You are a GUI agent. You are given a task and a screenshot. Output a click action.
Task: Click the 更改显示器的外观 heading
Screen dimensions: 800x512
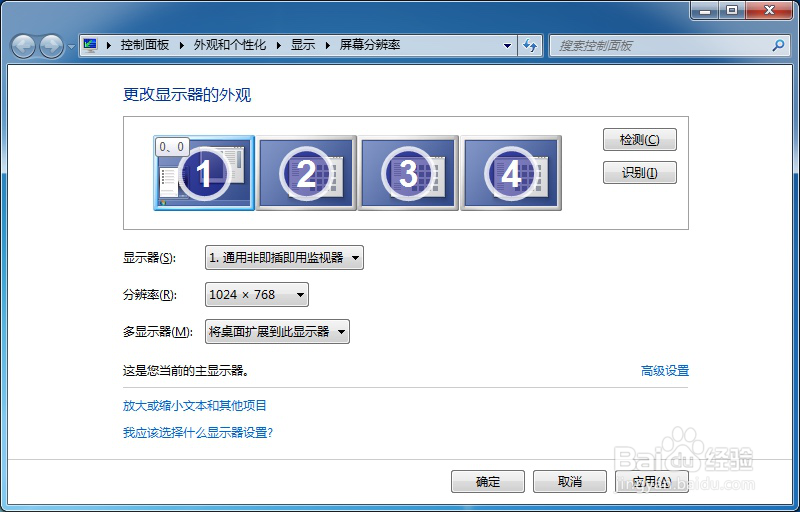click(x=187, y=95)
